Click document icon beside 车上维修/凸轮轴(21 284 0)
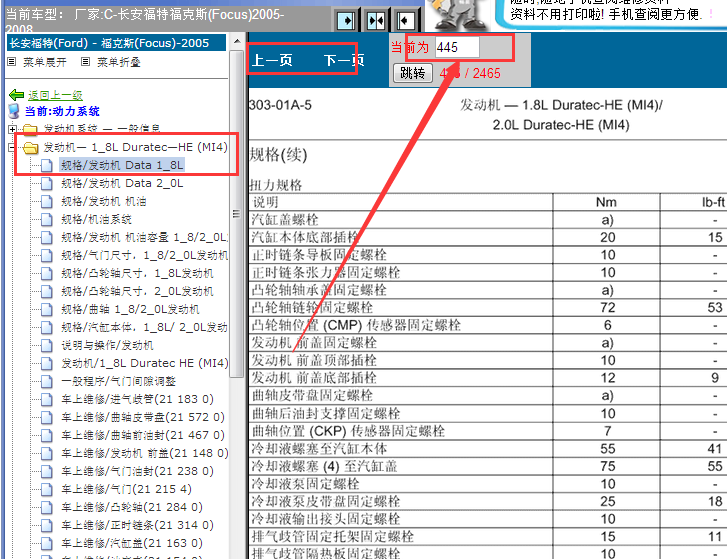 pyautogui.click(x=46, y=508)
